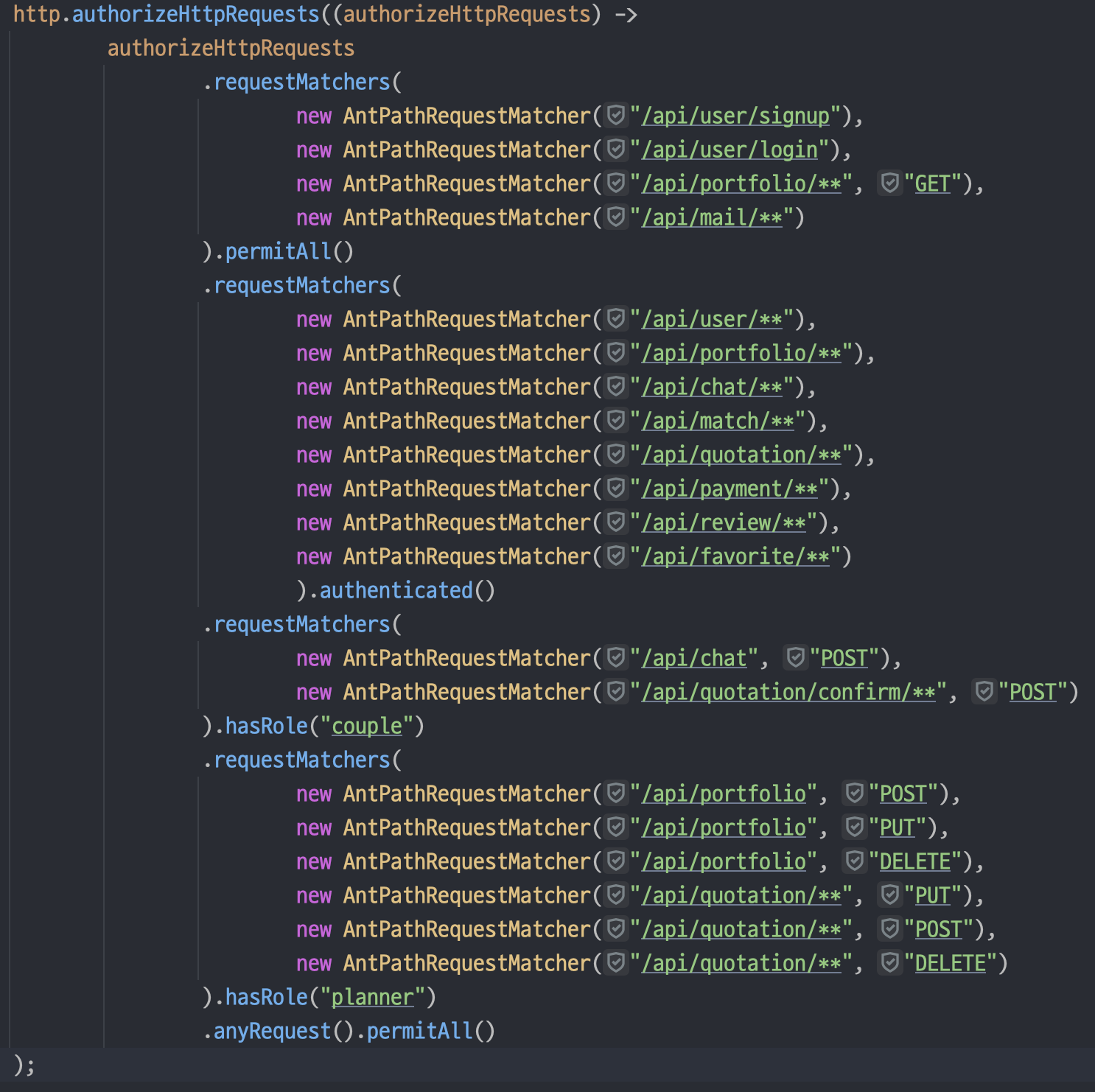Click the shield hint icon before "/api/user/signup"
The image size is (1095, 1092).
pyautogui.click(x=616, y=116)
